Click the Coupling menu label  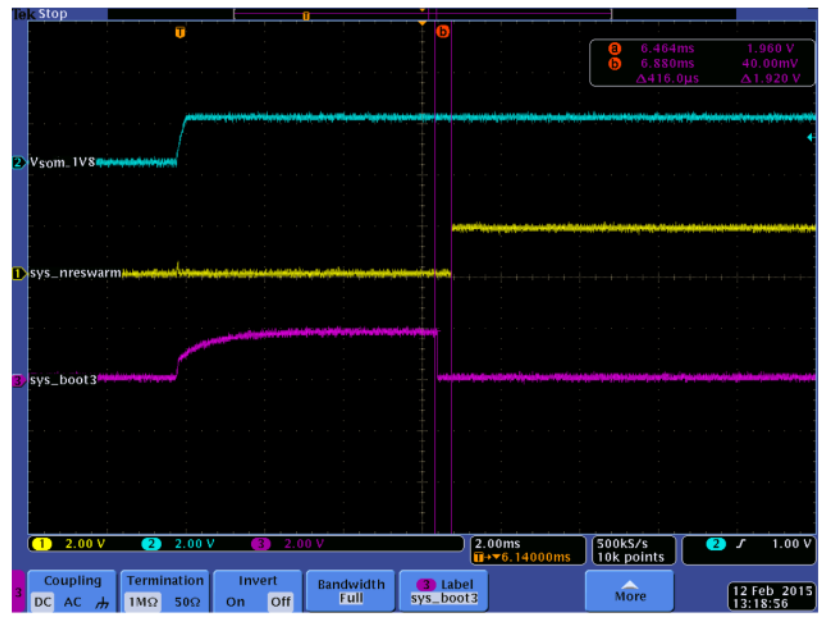click(73, 581)
